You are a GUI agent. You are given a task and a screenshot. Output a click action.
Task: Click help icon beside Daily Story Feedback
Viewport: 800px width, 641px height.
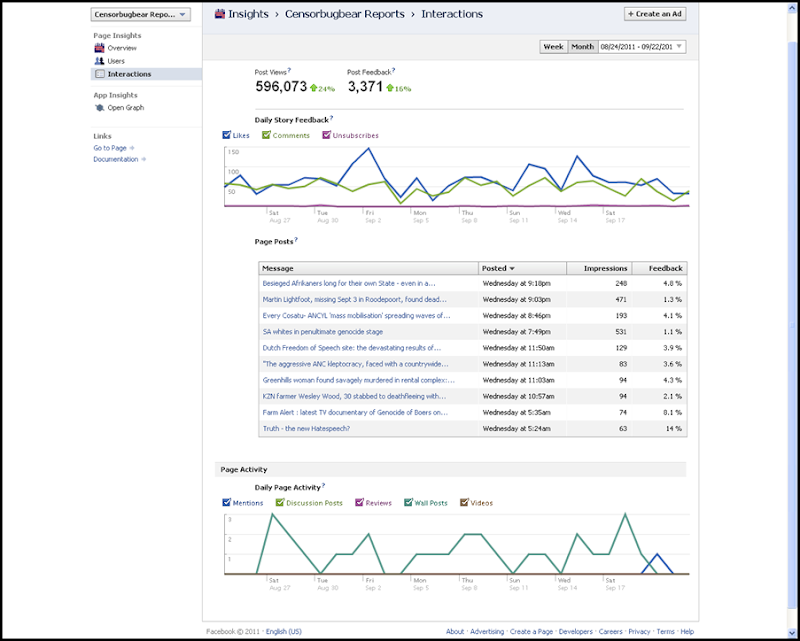coord(331,118)
